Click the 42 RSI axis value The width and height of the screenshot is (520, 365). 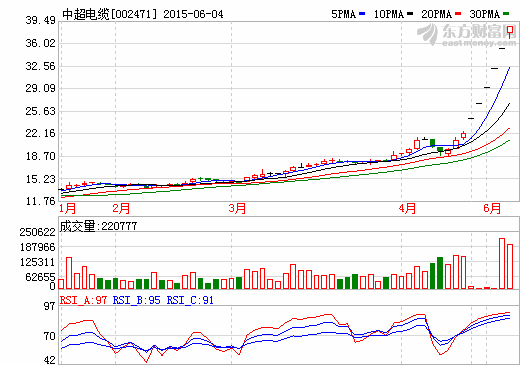49,360
